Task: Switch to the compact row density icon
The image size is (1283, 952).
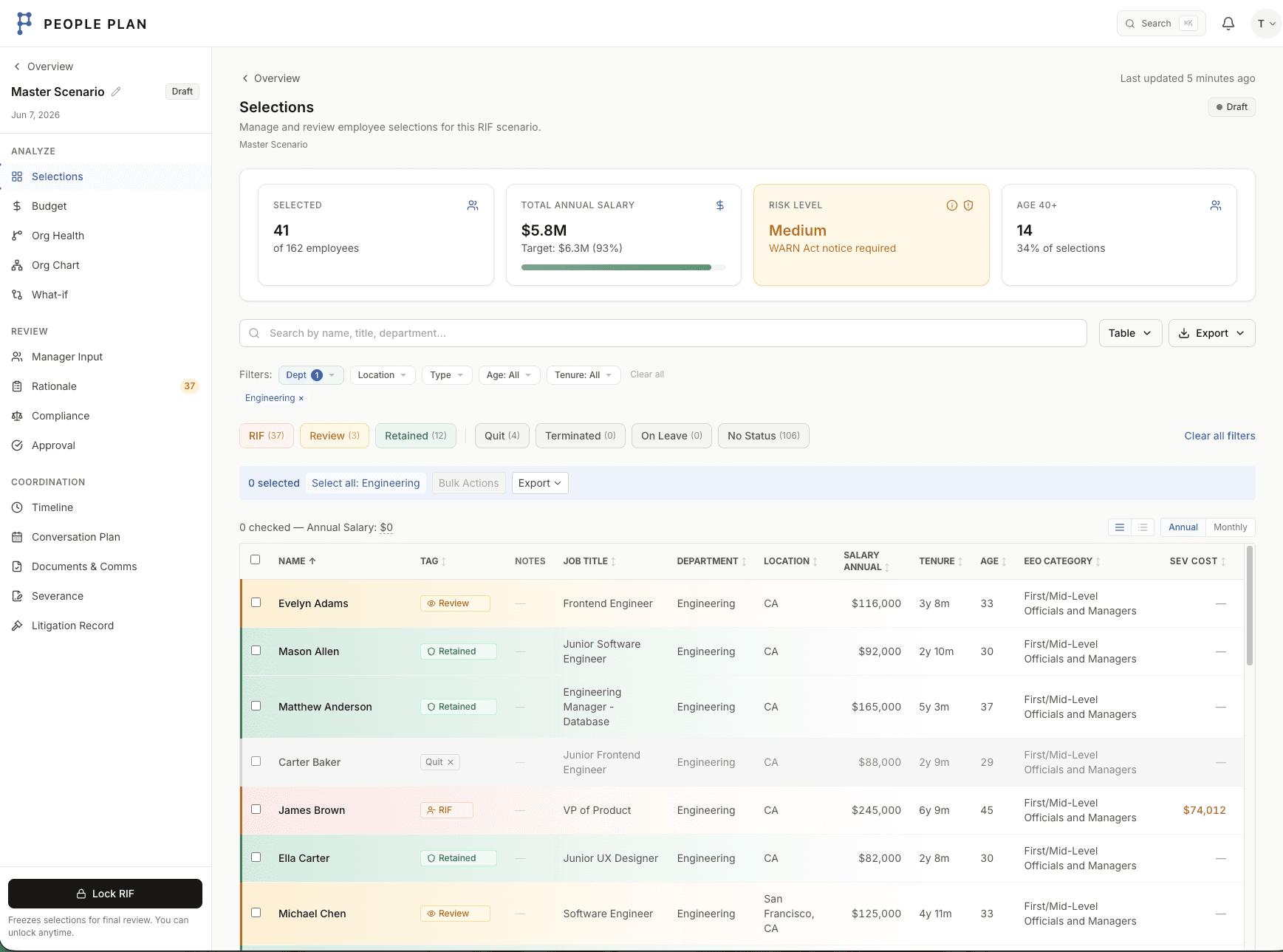Action: [1143, 527]
